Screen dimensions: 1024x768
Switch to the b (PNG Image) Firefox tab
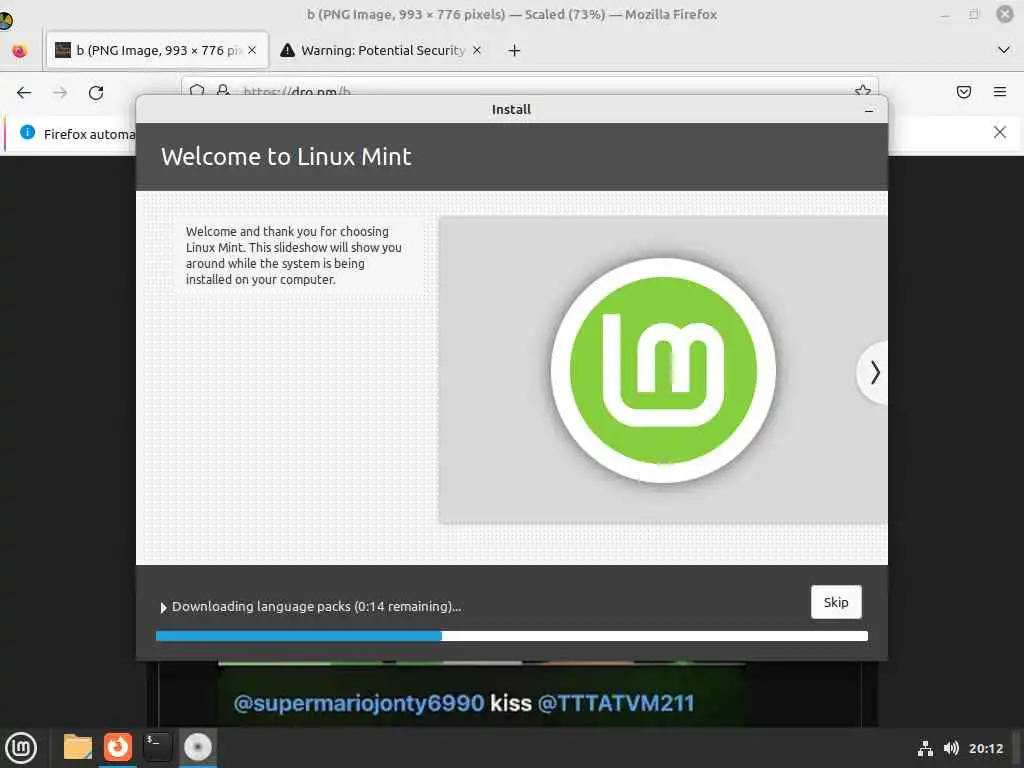(157, 50)
